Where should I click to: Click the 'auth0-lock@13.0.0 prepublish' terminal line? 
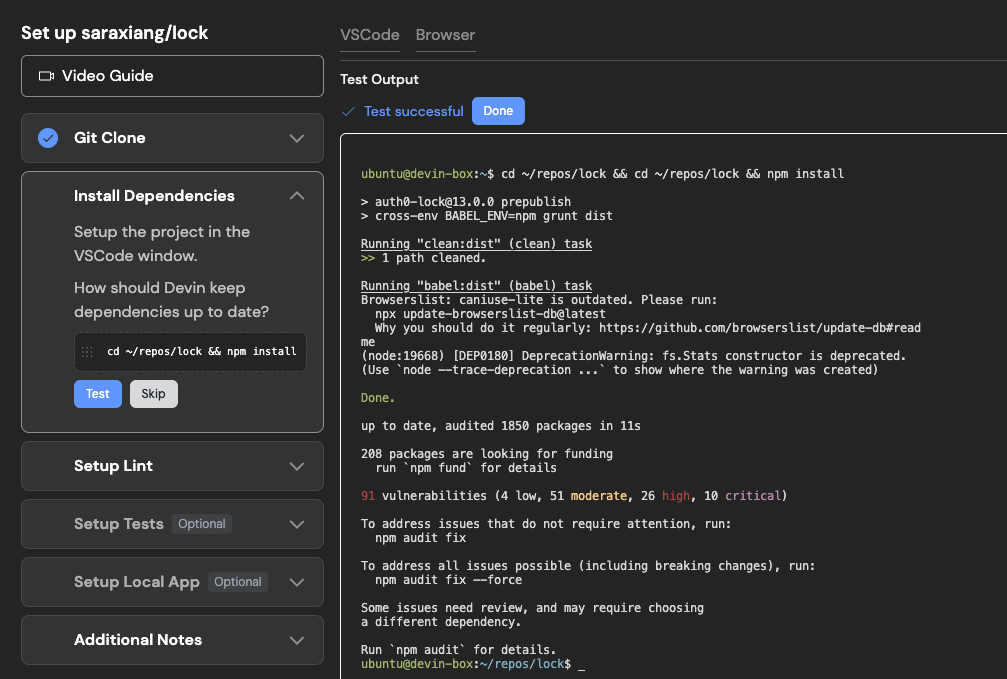466,202
